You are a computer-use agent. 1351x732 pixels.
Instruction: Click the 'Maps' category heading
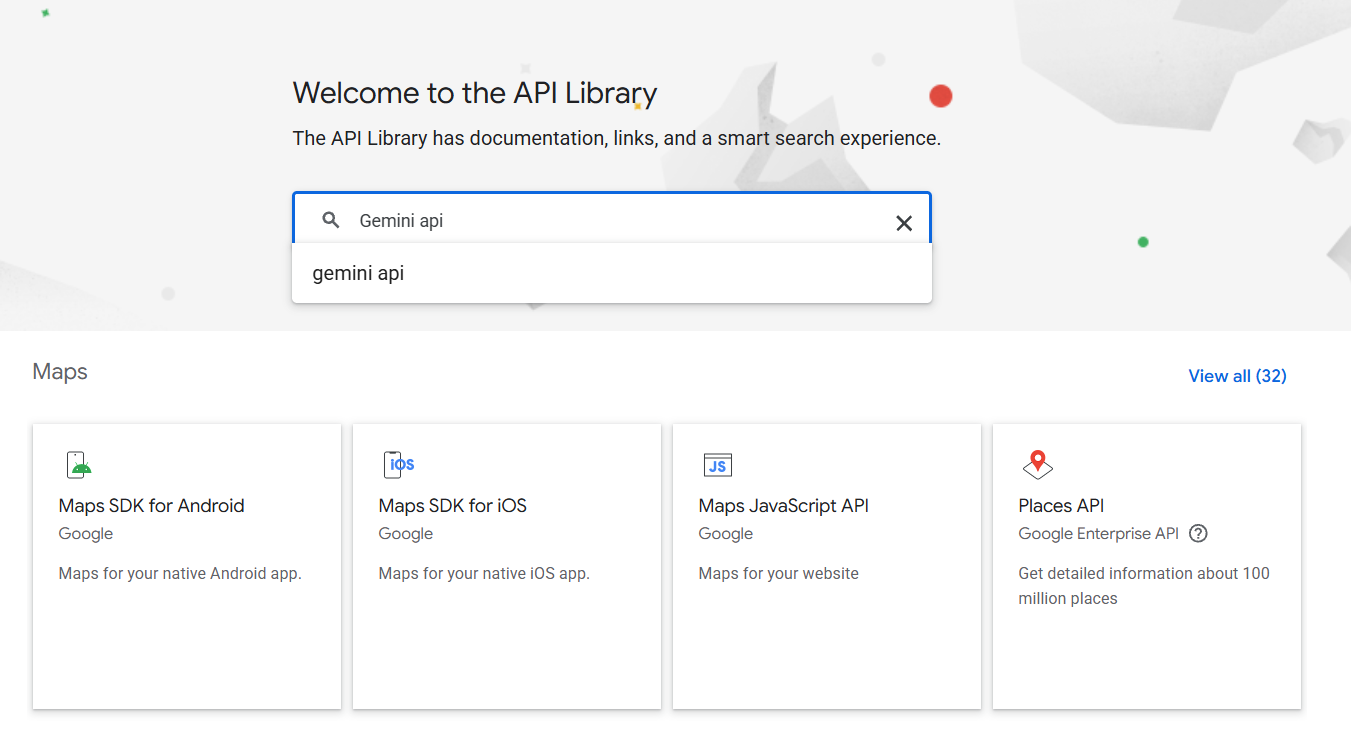[x=60, y=372]
